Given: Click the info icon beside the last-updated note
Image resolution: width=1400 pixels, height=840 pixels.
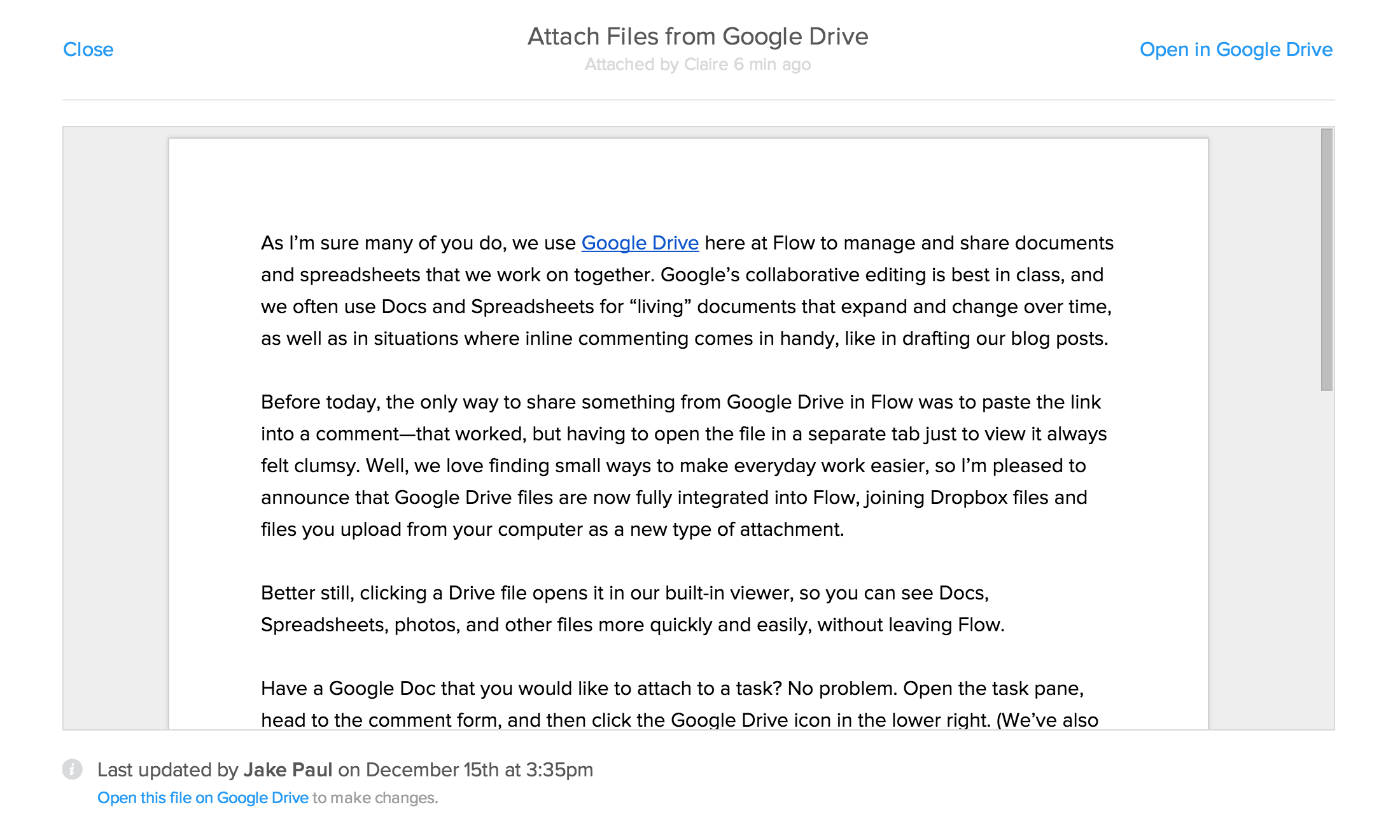Looking at the screenshot, I should click(x=72, y=769).
